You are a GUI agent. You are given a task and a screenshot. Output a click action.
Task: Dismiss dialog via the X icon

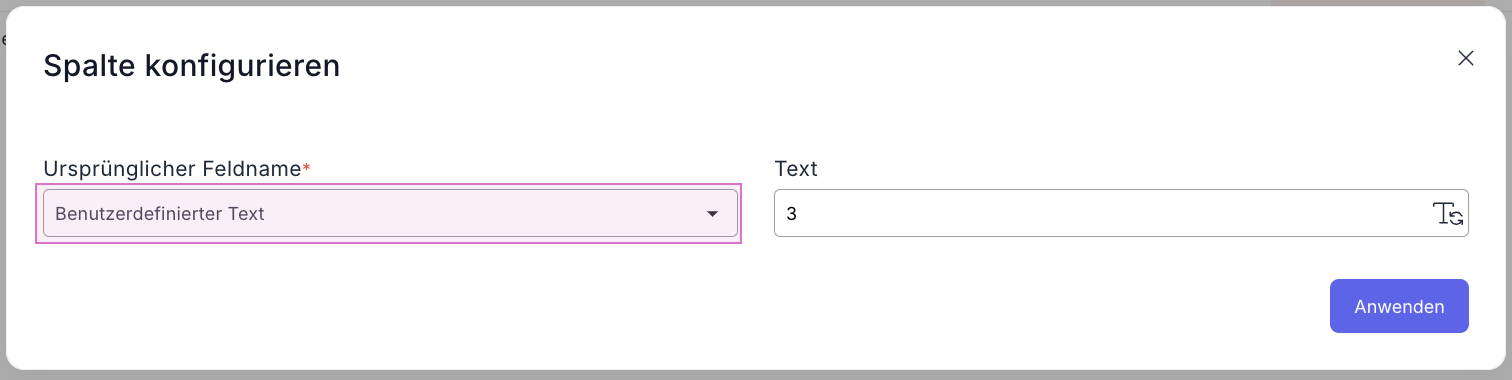[x=1465, y=58]
